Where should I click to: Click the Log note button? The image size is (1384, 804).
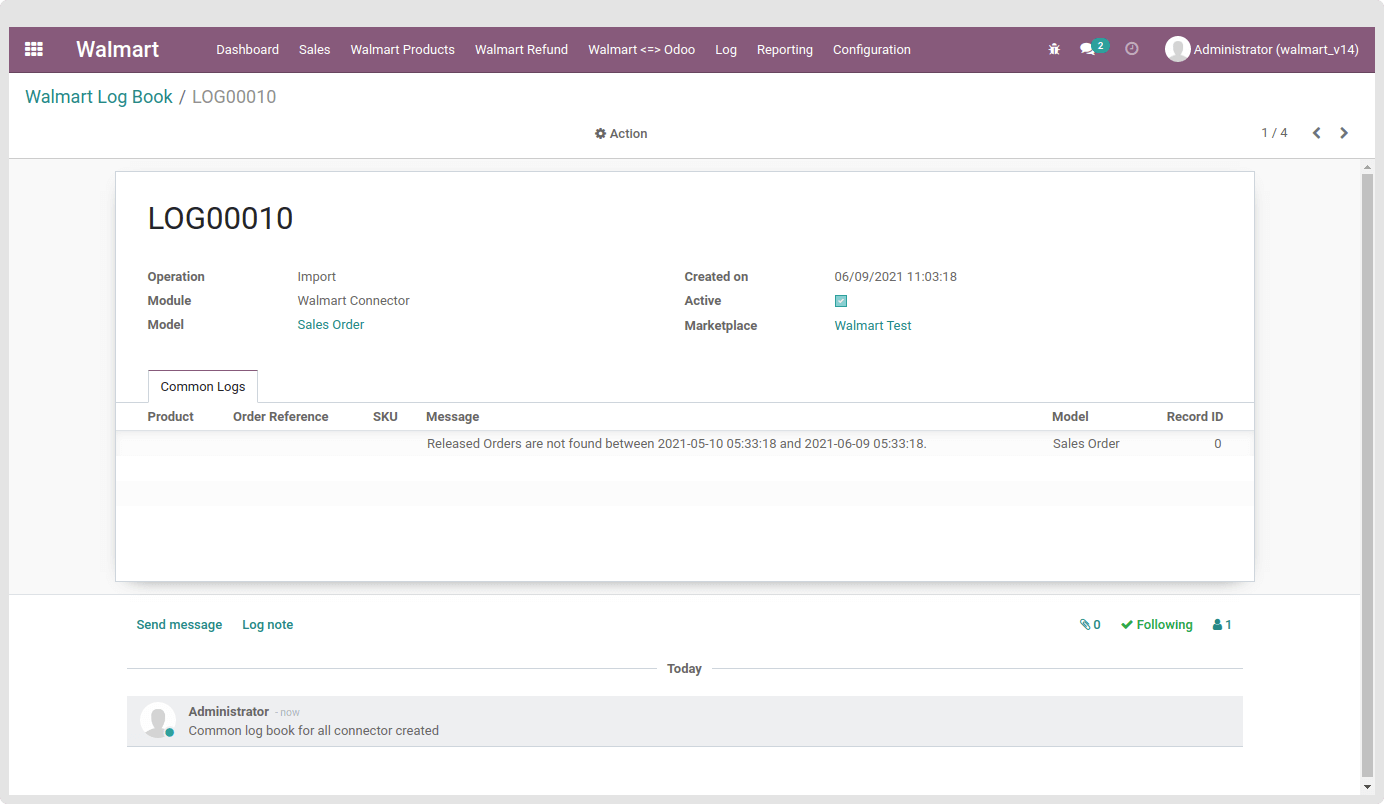(268, 625)
